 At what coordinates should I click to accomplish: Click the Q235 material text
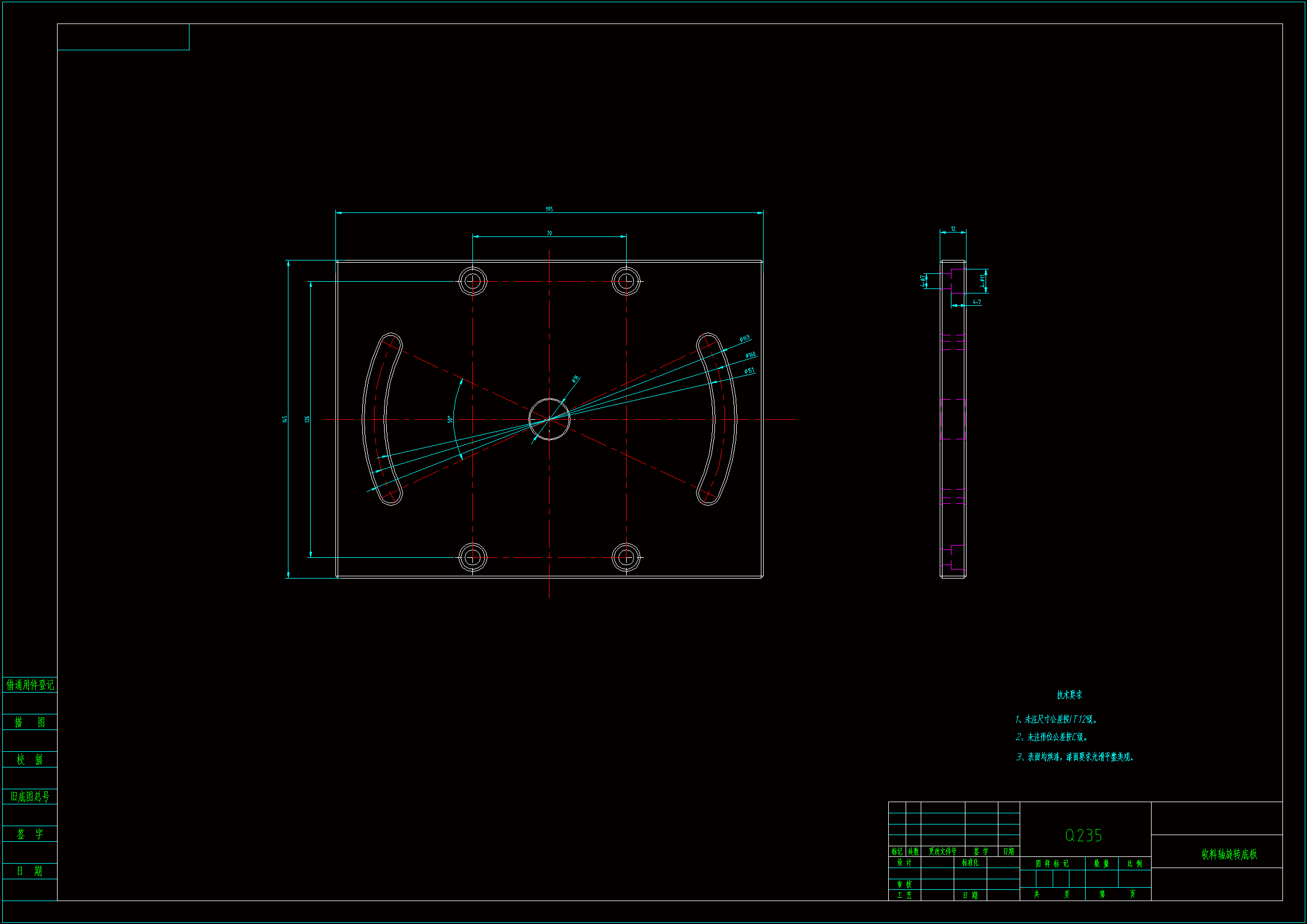(x=1083, y=835)
